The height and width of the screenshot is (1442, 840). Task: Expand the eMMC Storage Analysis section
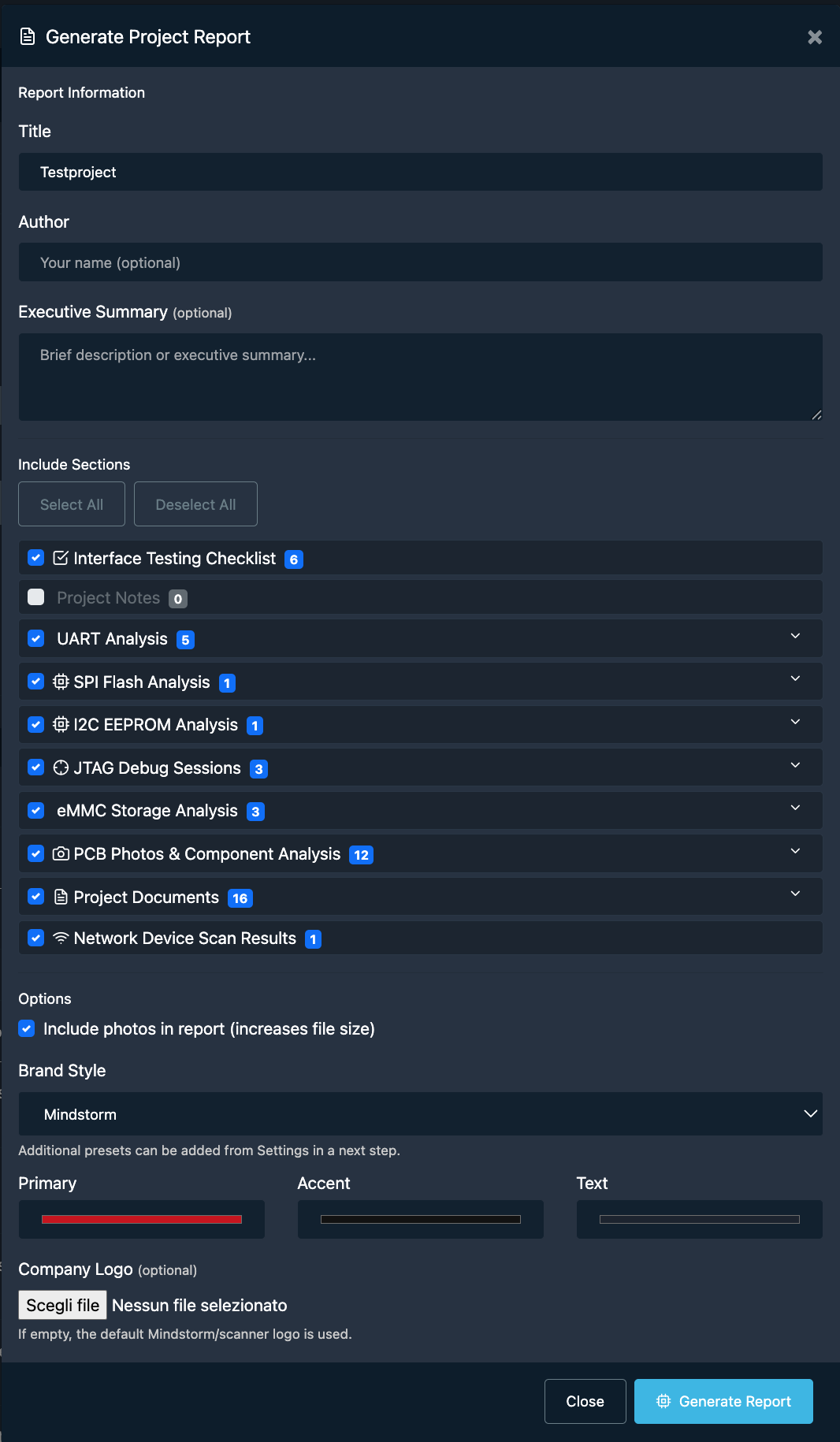(795, 808)
